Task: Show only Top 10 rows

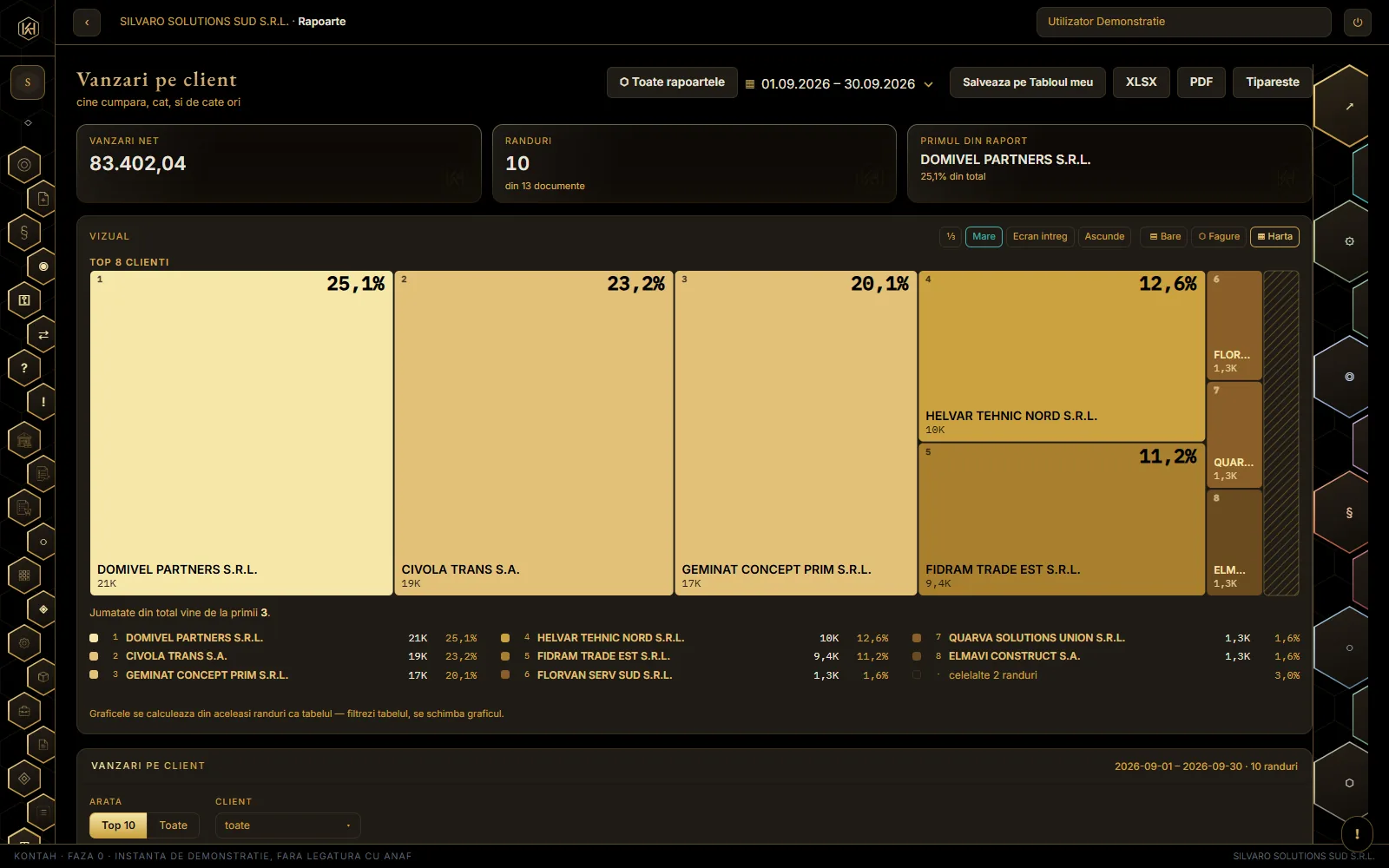Action: (118, 825)
